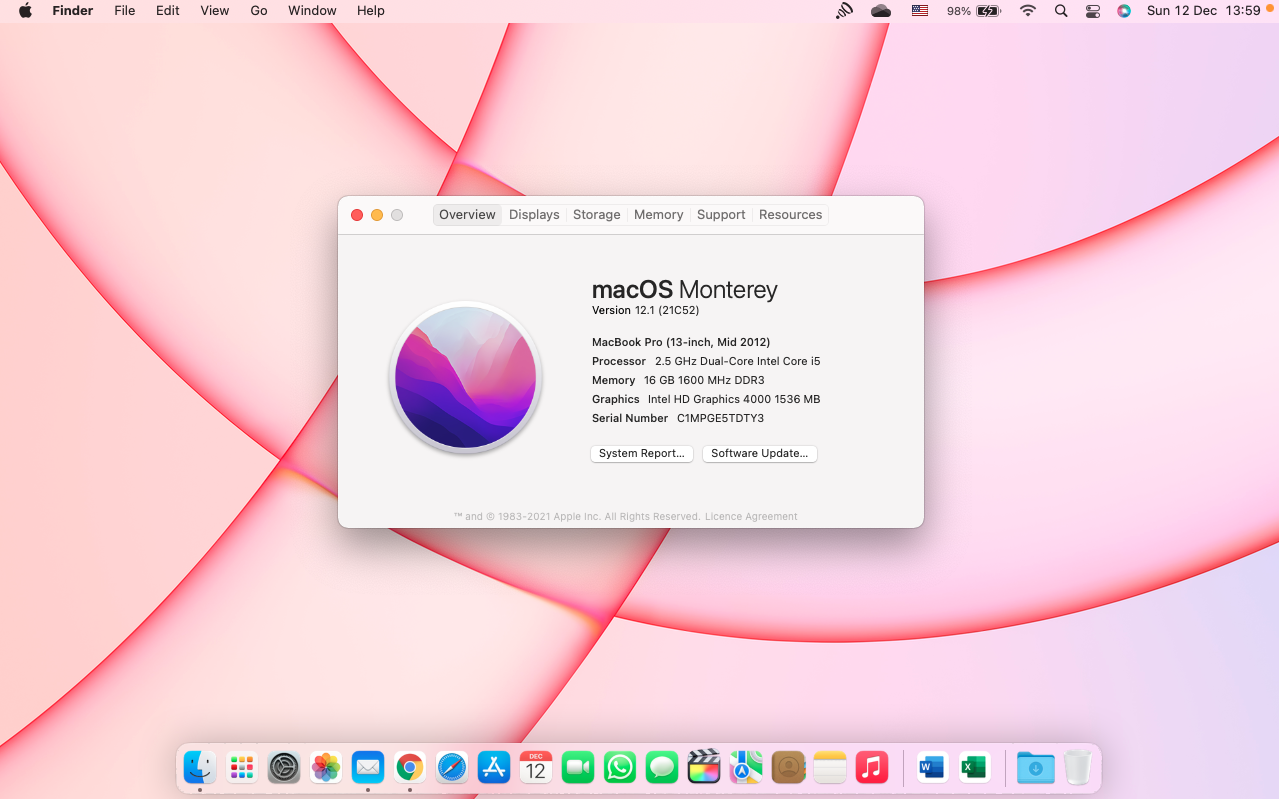The width and height of the screenshot is (1279, 799).
Task: Click the battery 98% status icon
Action: [974, 11]
